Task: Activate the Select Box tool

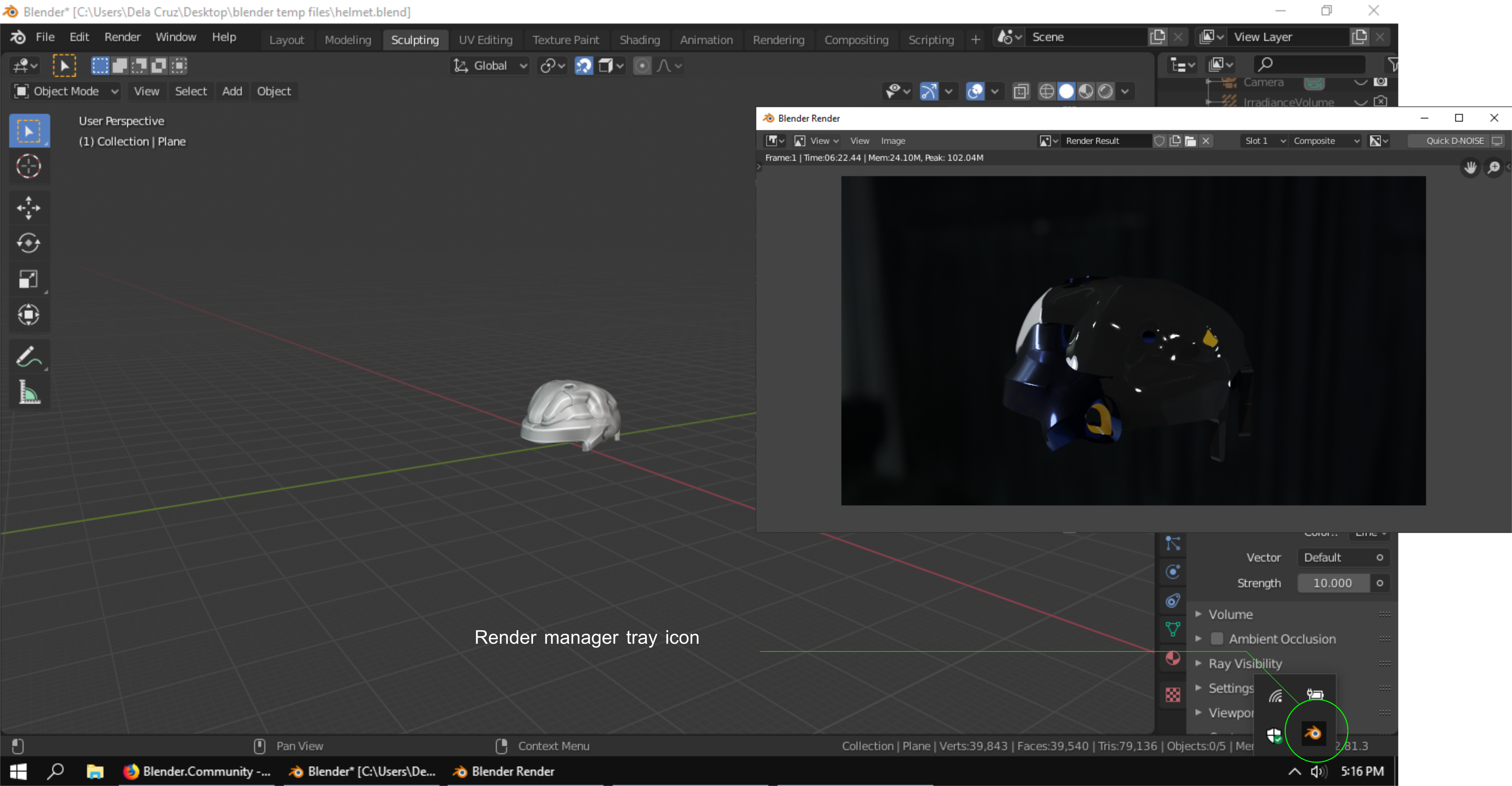Action: [29, 131]
